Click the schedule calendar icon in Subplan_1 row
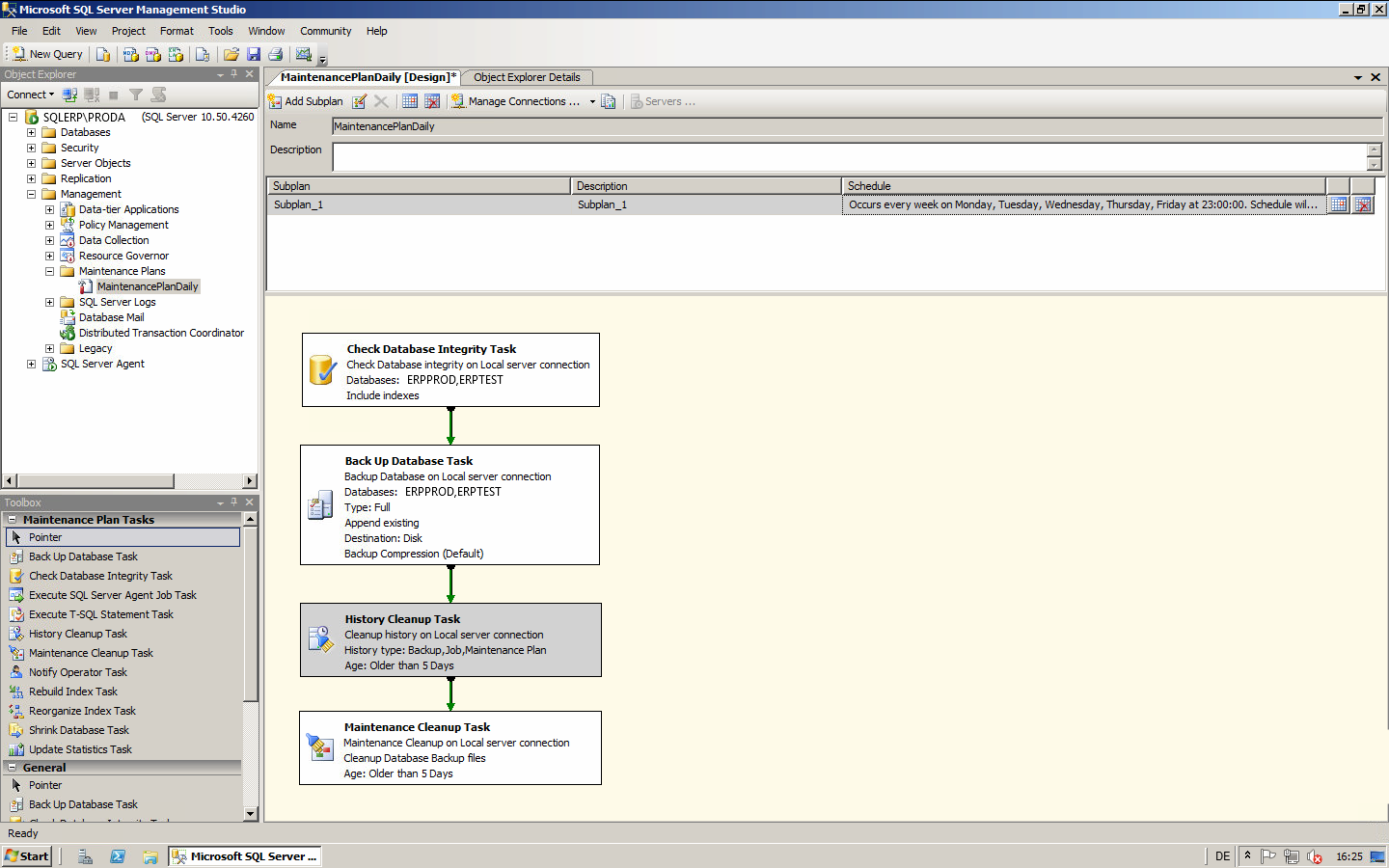 [x=1338, y=204]
